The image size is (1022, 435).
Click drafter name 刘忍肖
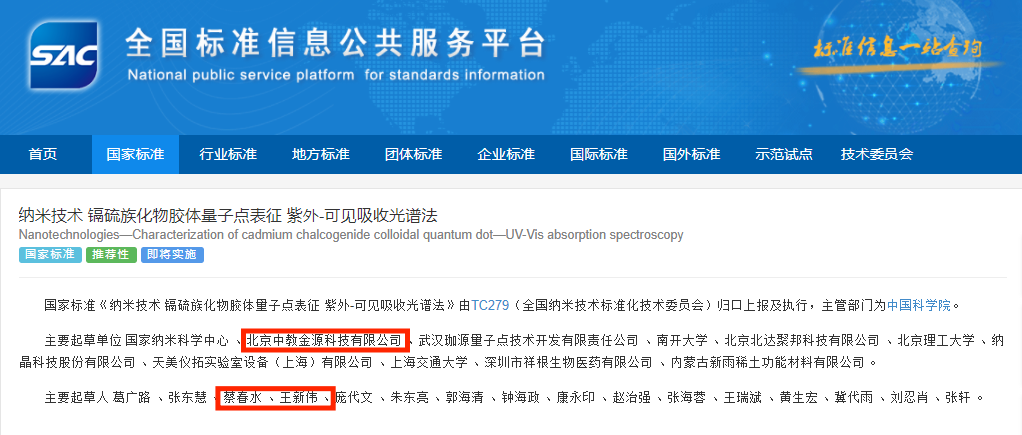click(908, 397)
